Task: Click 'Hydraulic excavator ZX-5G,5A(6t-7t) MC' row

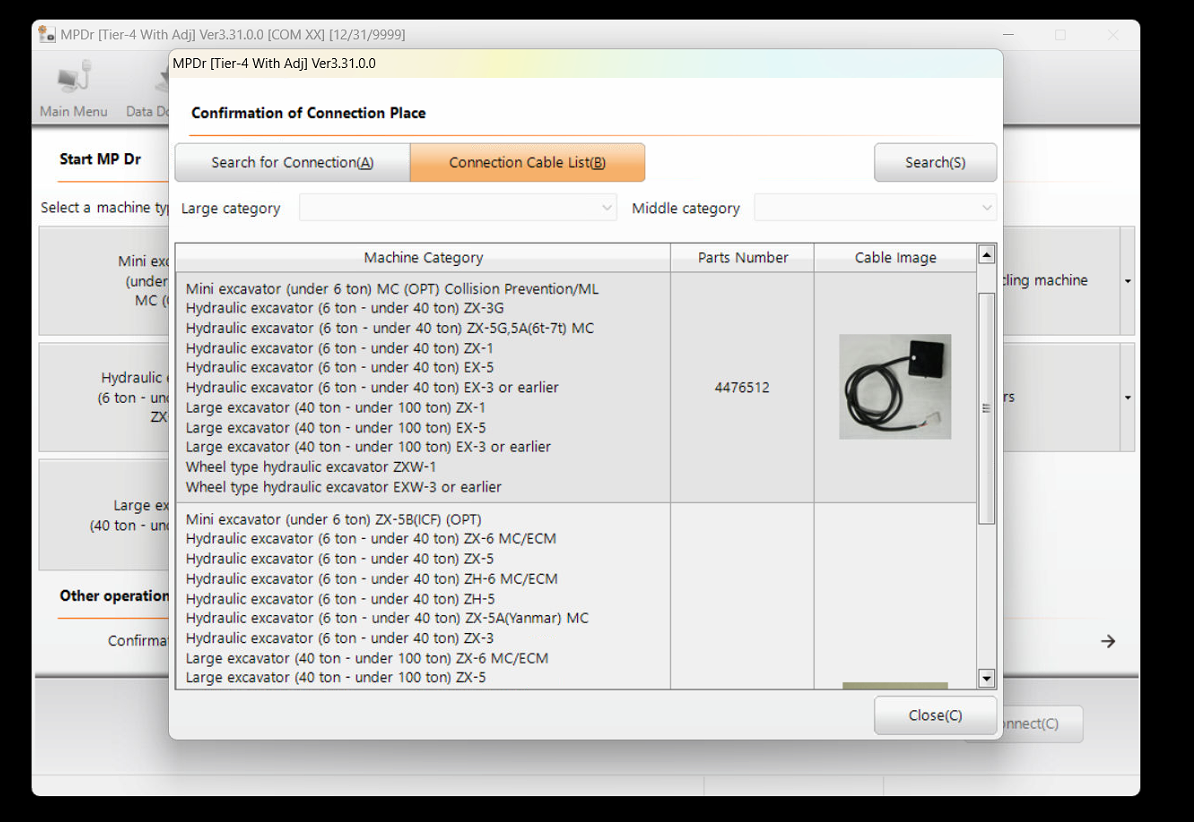Action: [x=390, y=328]
